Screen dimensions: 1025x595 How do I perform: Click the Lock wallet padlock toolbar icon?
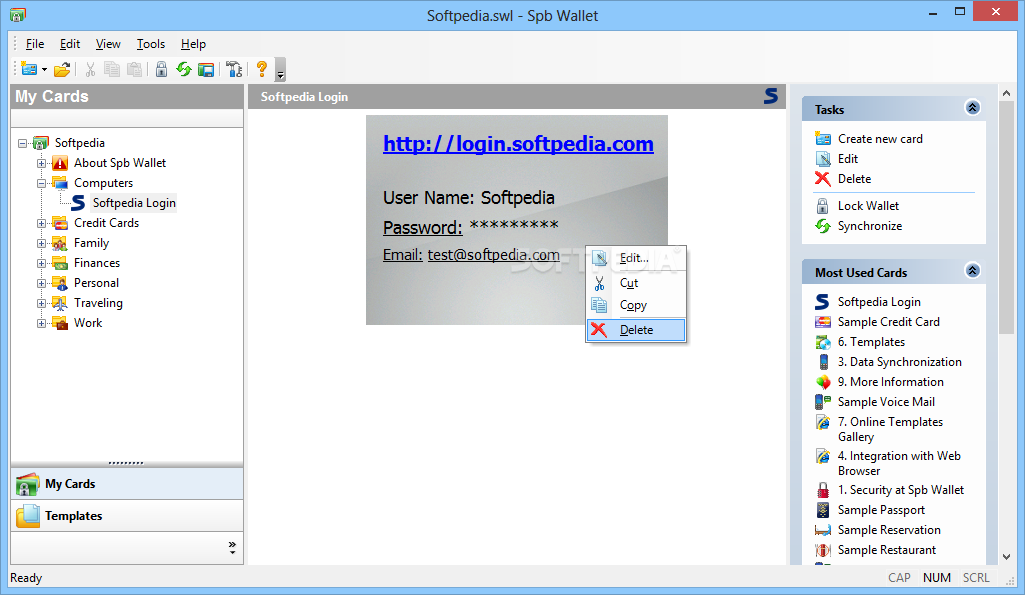[161, 69]
